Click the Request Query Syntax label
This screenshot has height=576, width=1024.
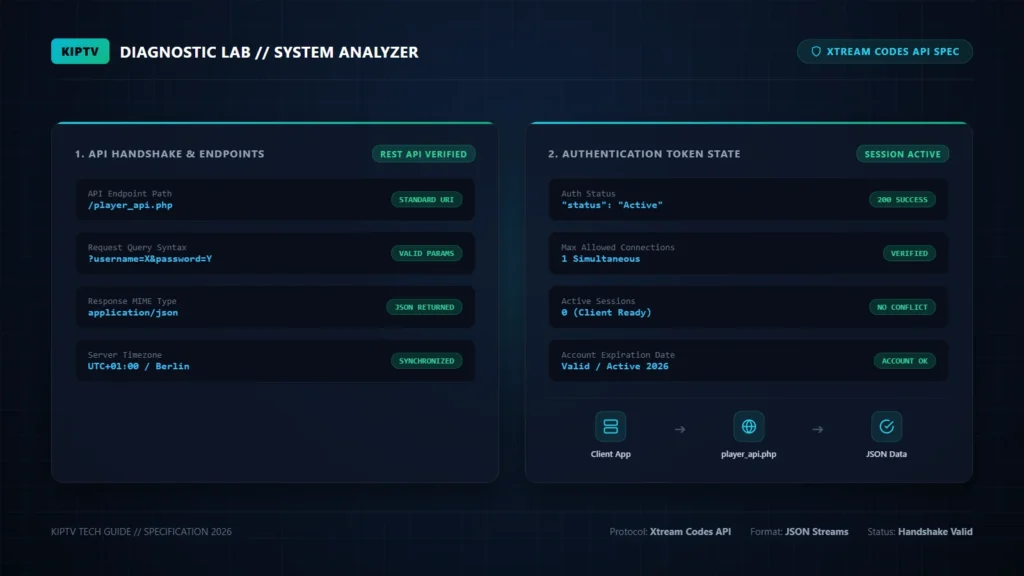point(137,248)
